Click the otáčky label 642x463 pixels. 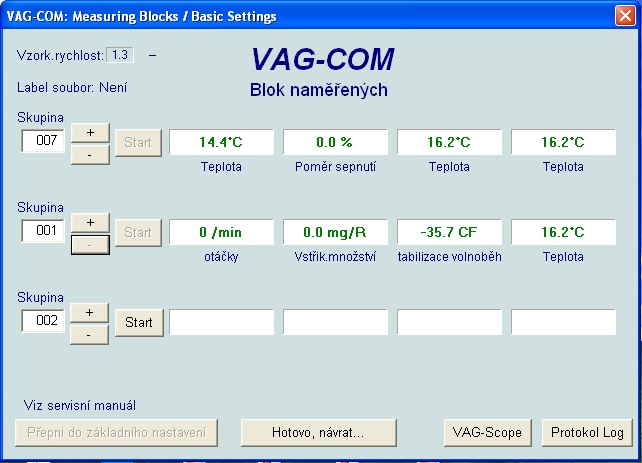(221, 257)
